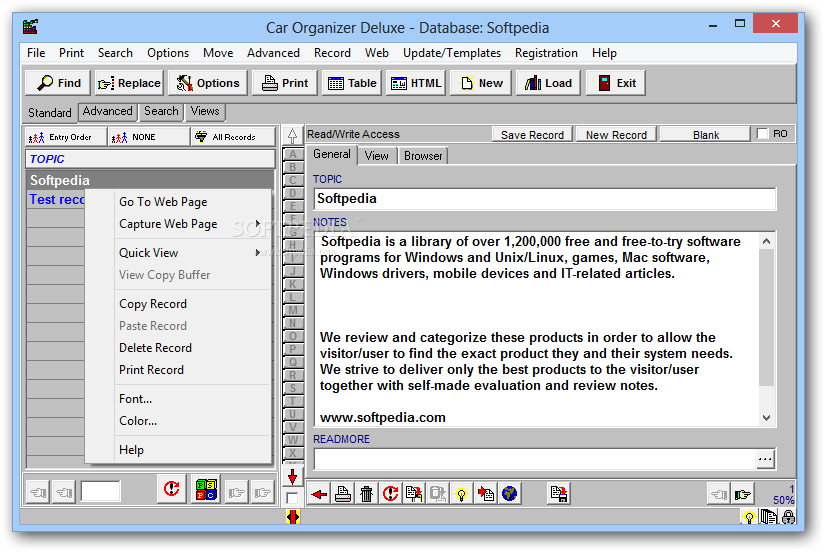Click the Find magnifier toolbar button
Viewport: 825px width, 552px height.
pos(58,83)
